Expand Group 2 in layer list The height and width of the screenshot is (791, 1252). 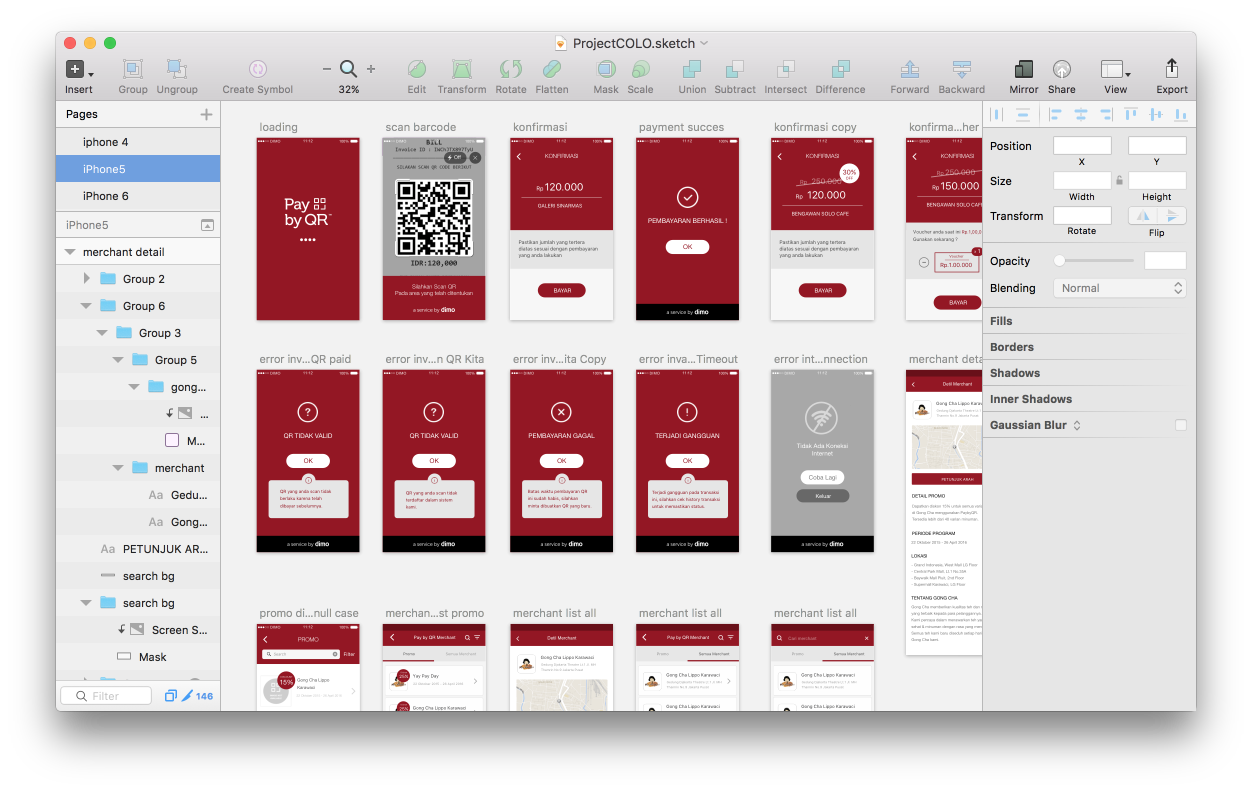[87, 279]
